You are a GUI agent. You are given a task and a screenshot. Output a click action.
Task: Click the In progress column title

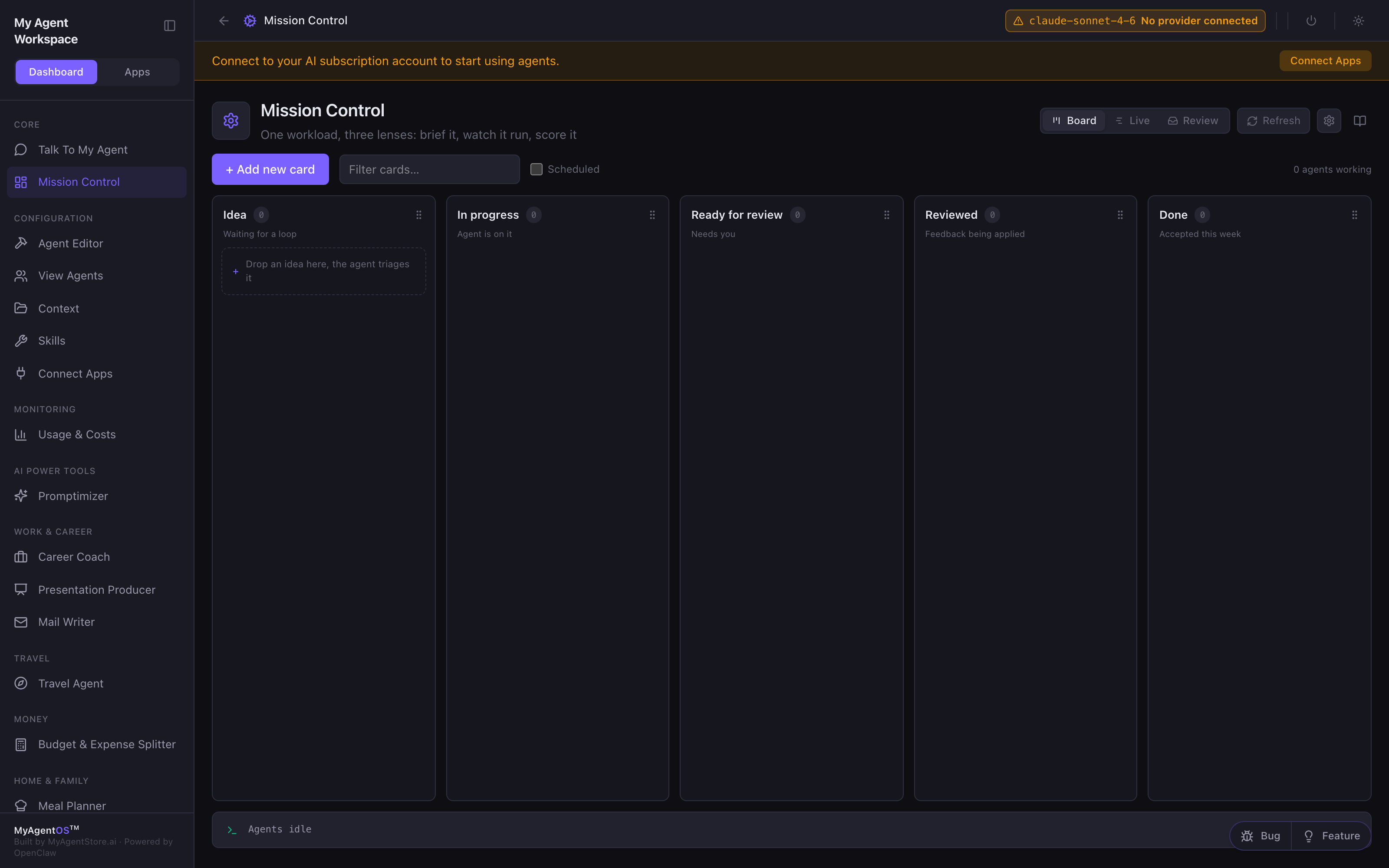pyautogui.click(x=488, y=215)
